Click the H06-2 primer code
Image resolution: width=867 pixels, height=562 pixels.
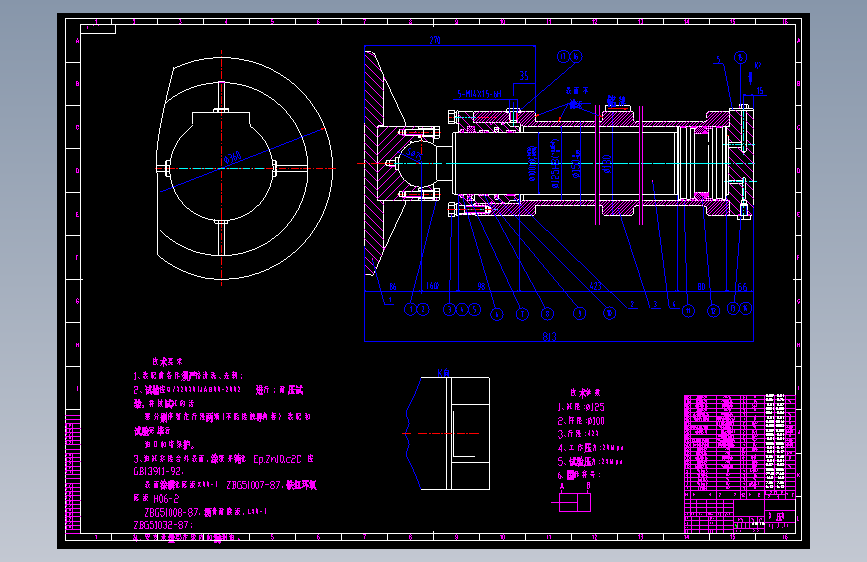[x=166, y=498]
